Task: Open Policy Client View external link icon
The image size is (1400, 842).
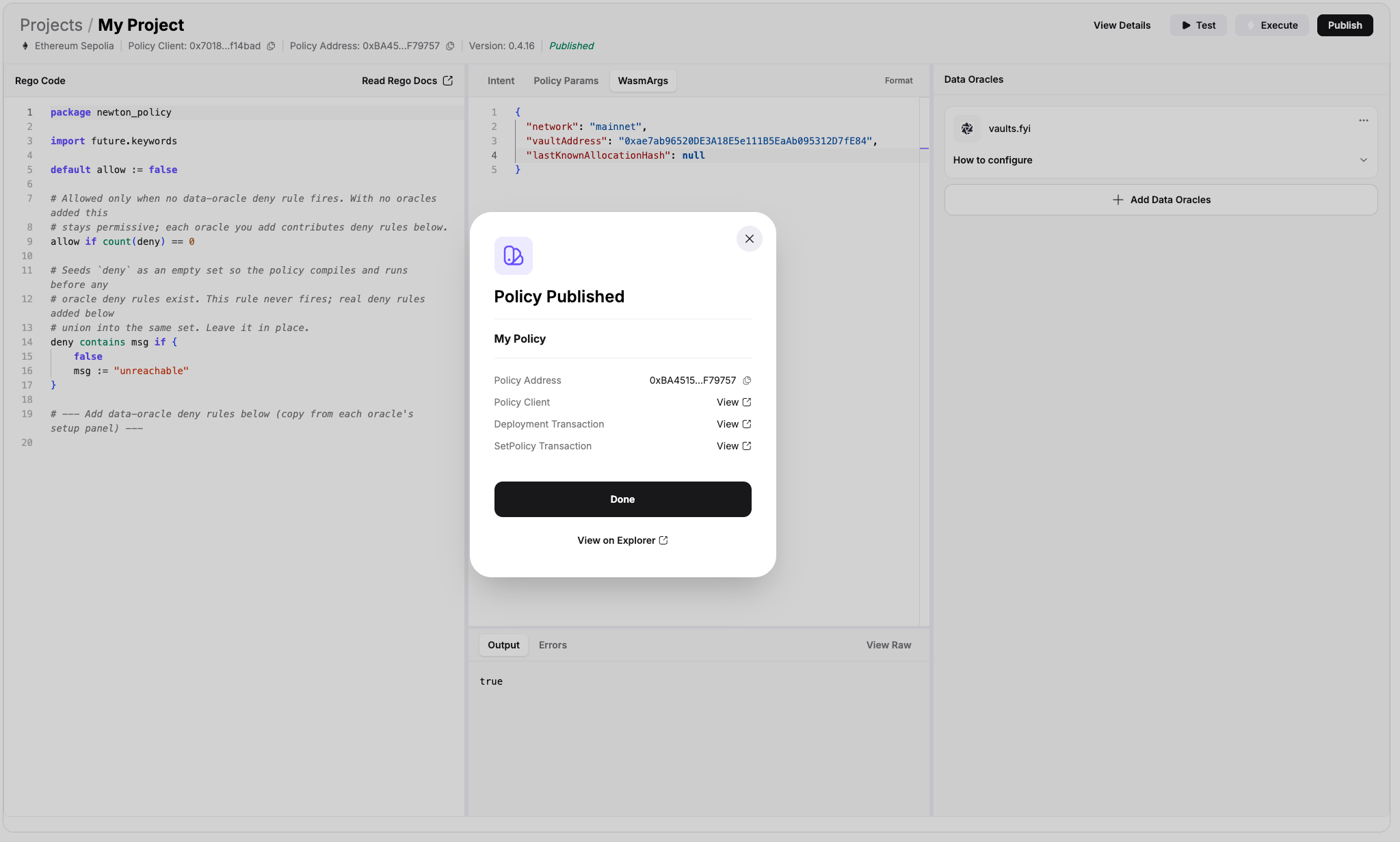Action: 747,402
